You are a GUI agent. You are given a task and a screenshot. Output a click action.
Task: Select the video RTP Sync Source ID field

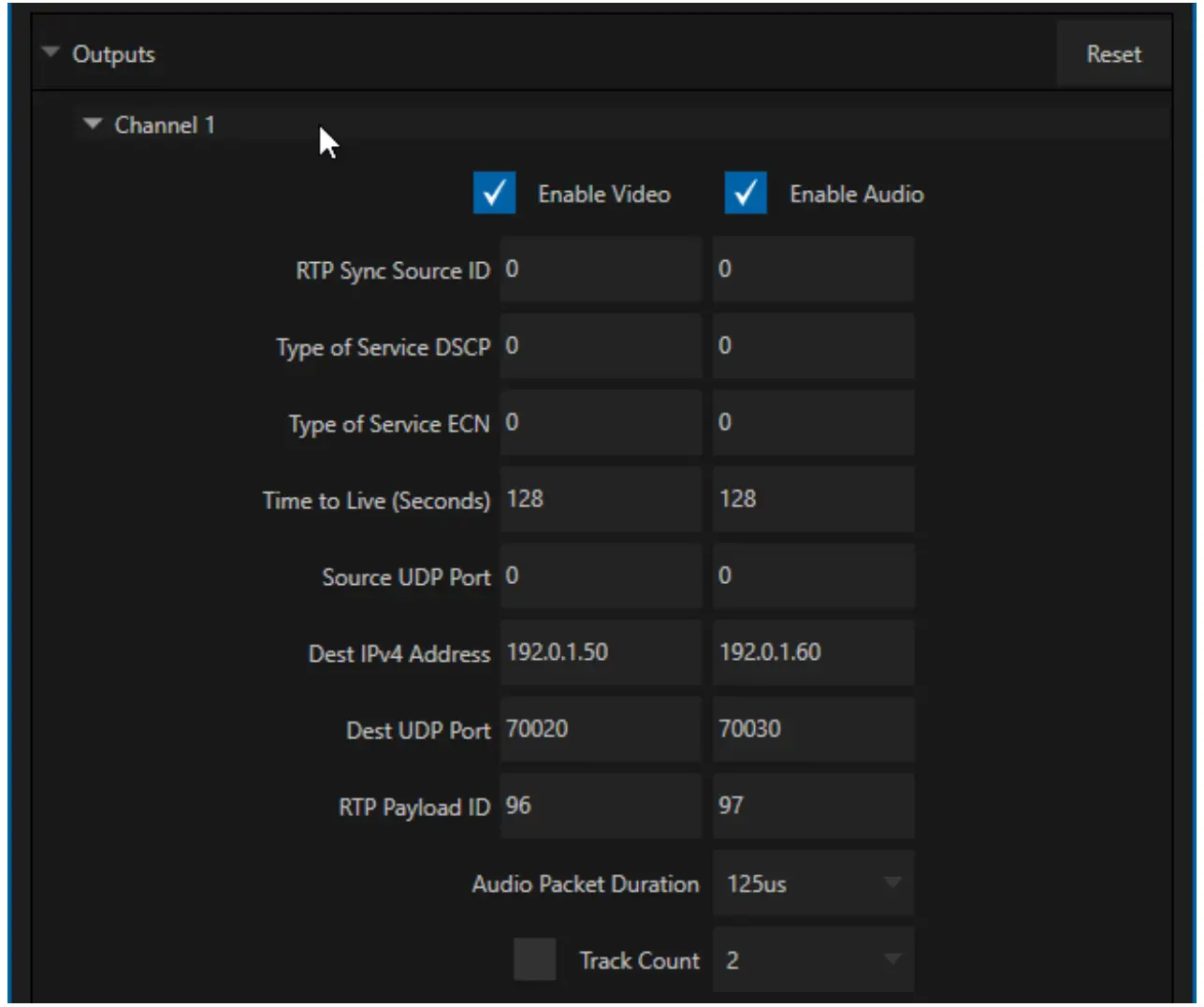click(600, 269)
